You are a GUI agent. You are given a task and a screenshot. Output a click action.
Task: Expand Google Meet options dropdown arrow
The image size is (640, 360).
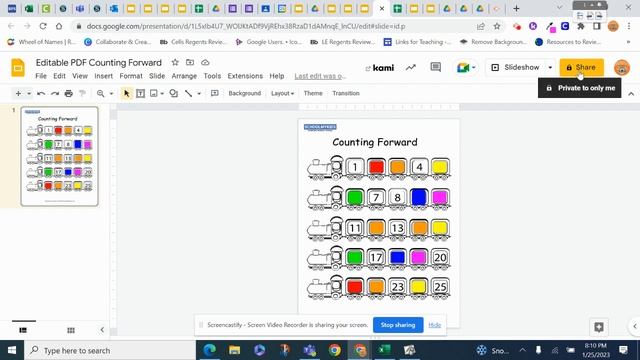coord(473,68)
